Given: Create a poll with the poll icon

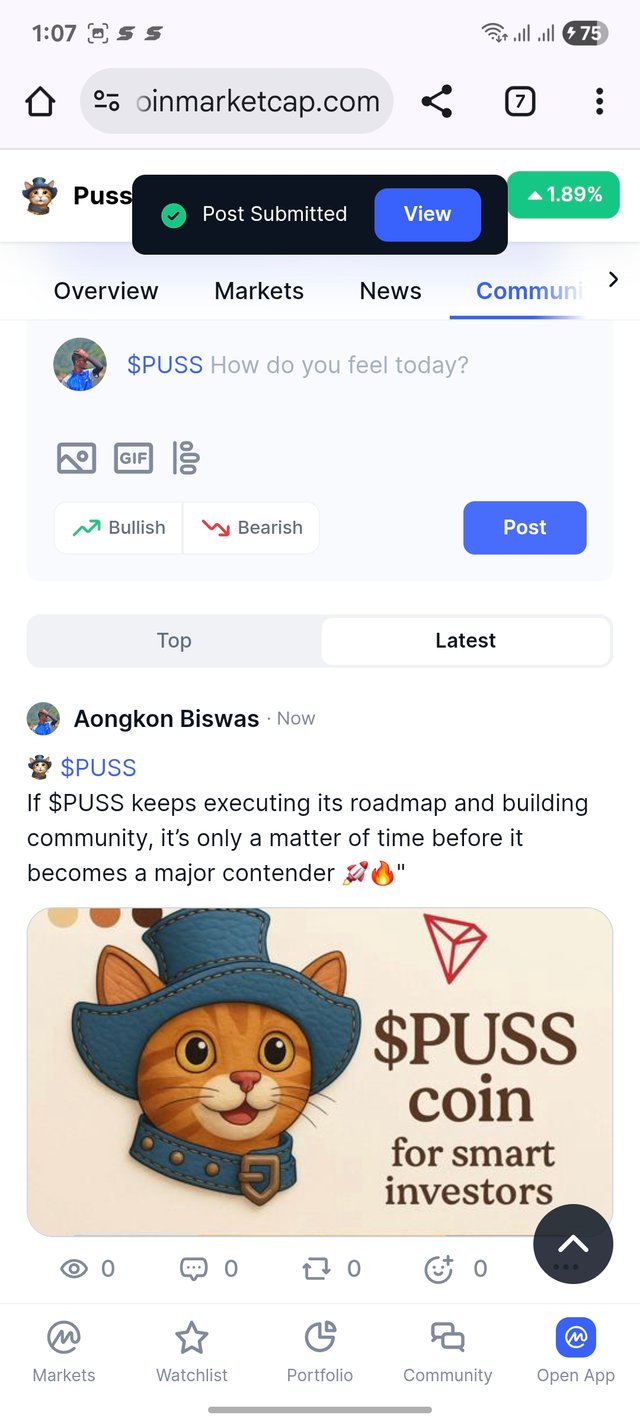Looking at the screenshot, I should coord(186,458).
